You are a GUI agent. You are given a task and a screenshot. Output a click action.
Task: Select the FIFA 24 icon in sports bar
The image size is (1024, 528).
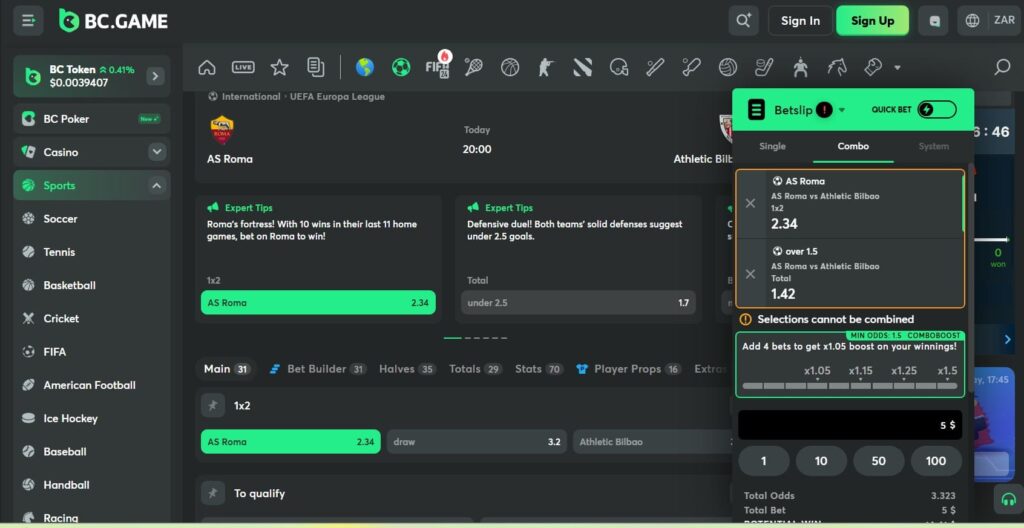click(437, 65)
